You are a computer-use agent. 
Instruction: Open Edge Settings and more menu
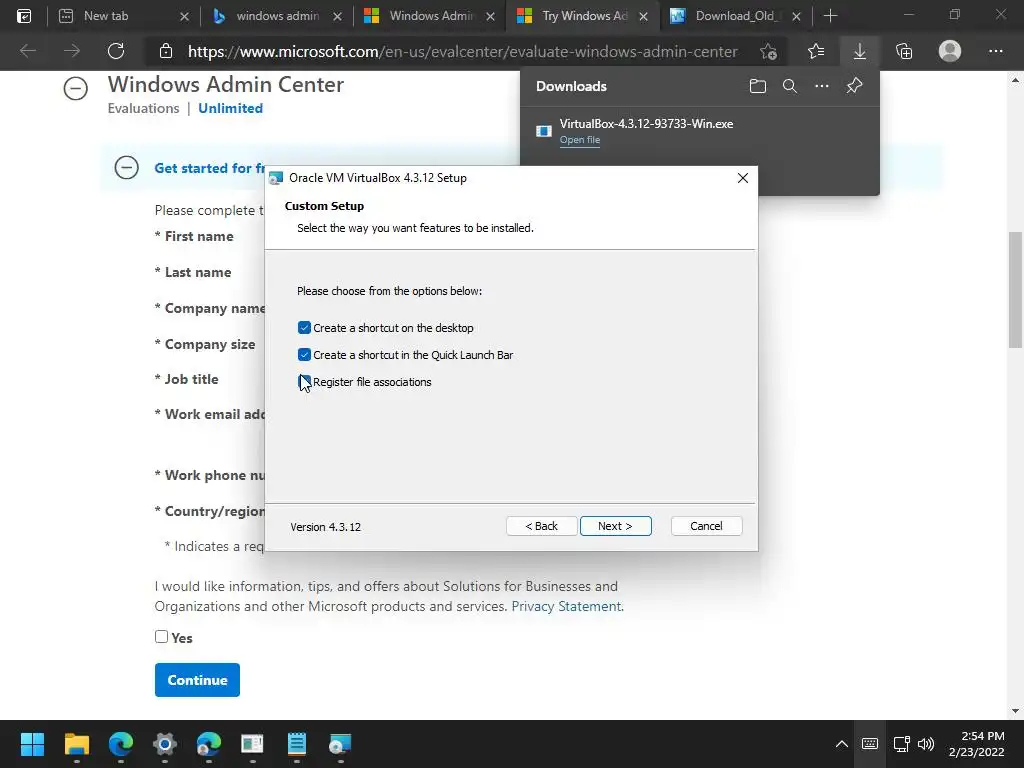click(x=995, y=51)
